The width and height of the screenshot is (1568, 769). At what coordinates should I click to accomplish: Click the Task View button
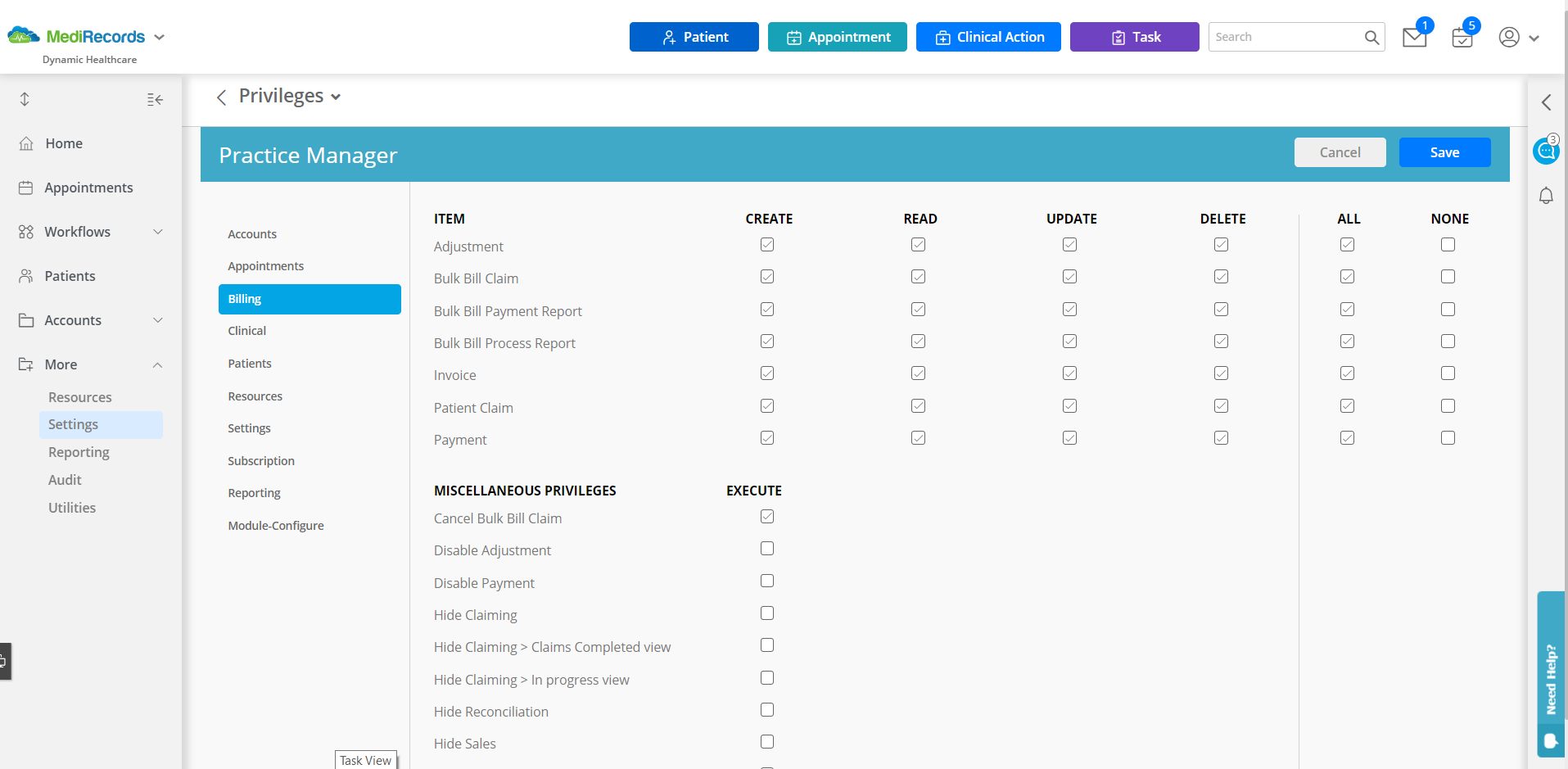[366, 760]
